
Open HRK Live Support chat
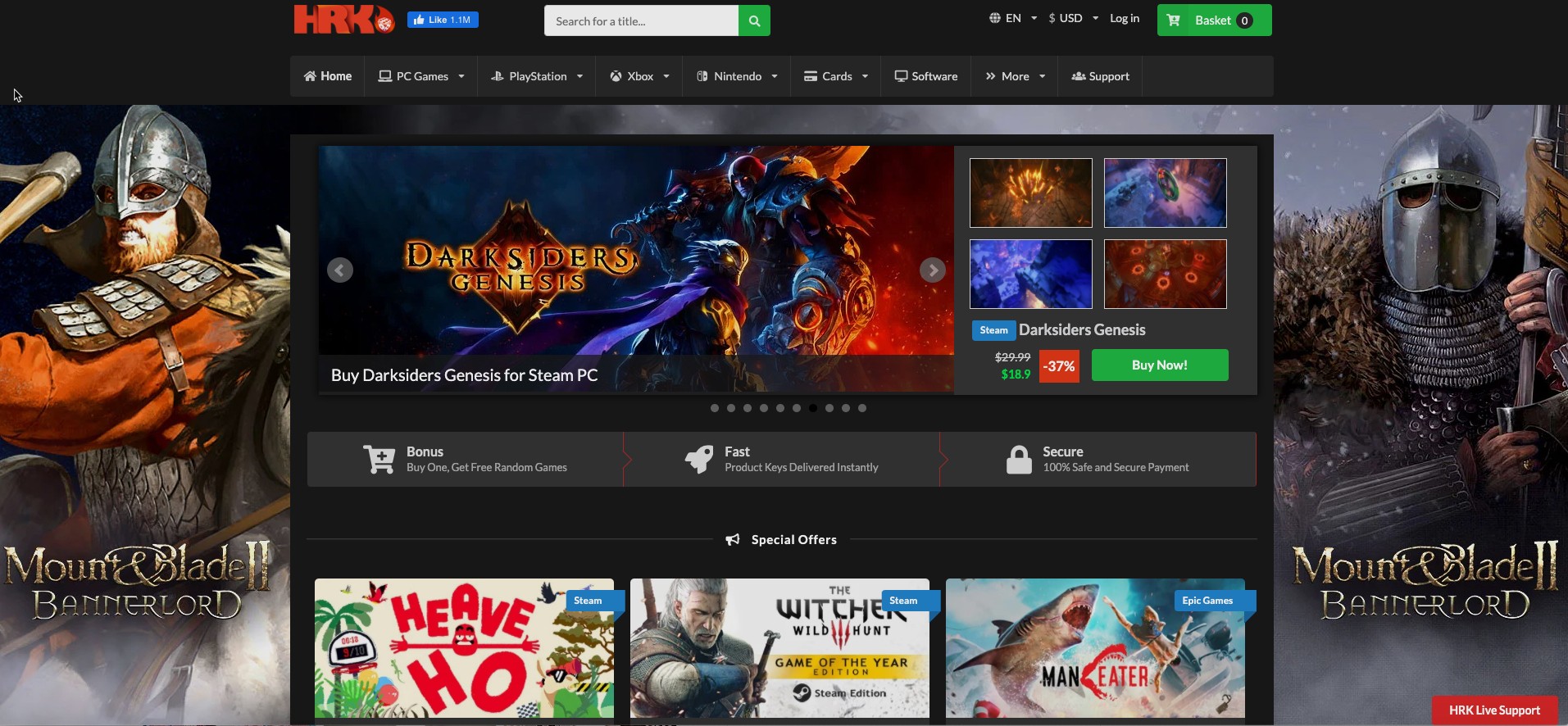tap(1494, 710)
